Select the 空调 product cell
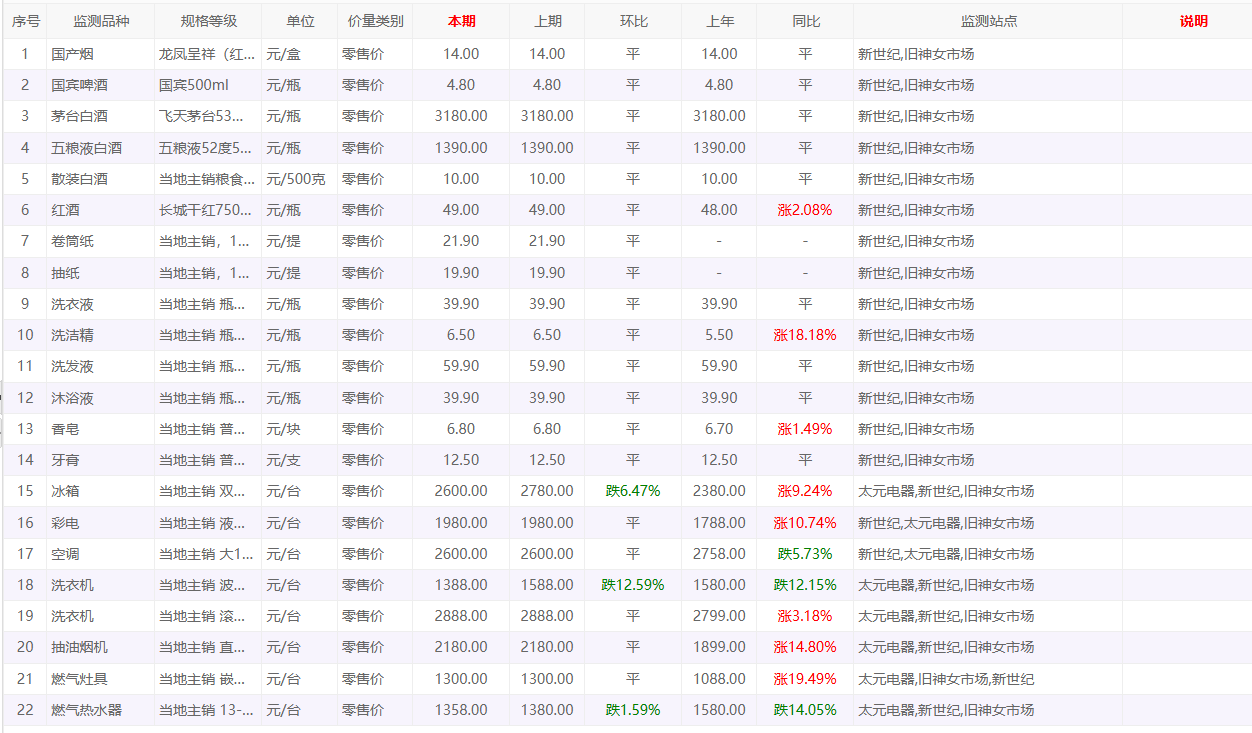Image resolution: width=1252 pixels, height=733 pixels. 101,554
